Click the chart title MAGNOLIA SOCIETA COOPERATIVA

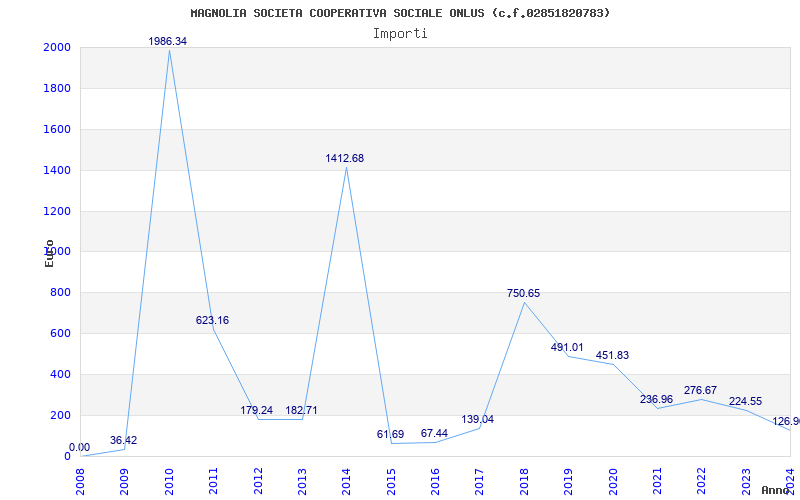pyautogui.click(x=401, y=13)
